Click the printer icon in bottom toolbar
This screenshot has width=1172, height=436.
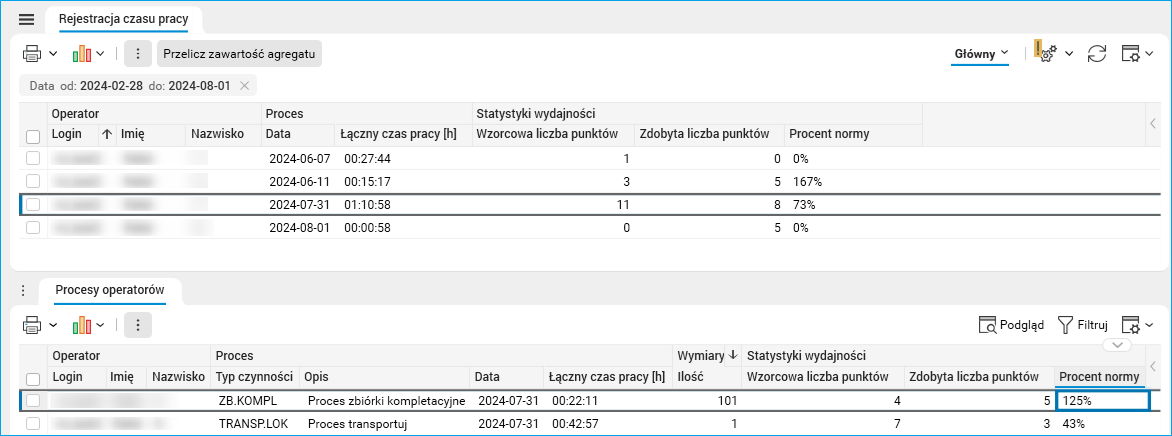(32, 325)
